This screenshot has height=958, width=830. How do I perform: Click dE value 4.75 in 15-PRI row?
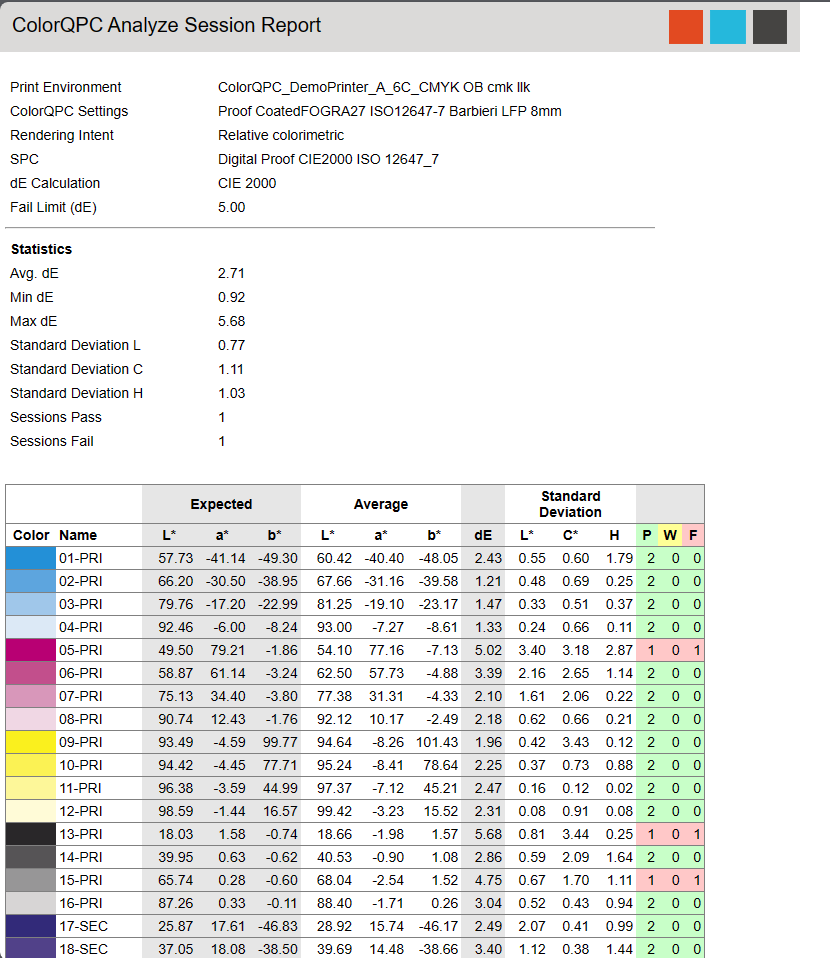[488, 880]
